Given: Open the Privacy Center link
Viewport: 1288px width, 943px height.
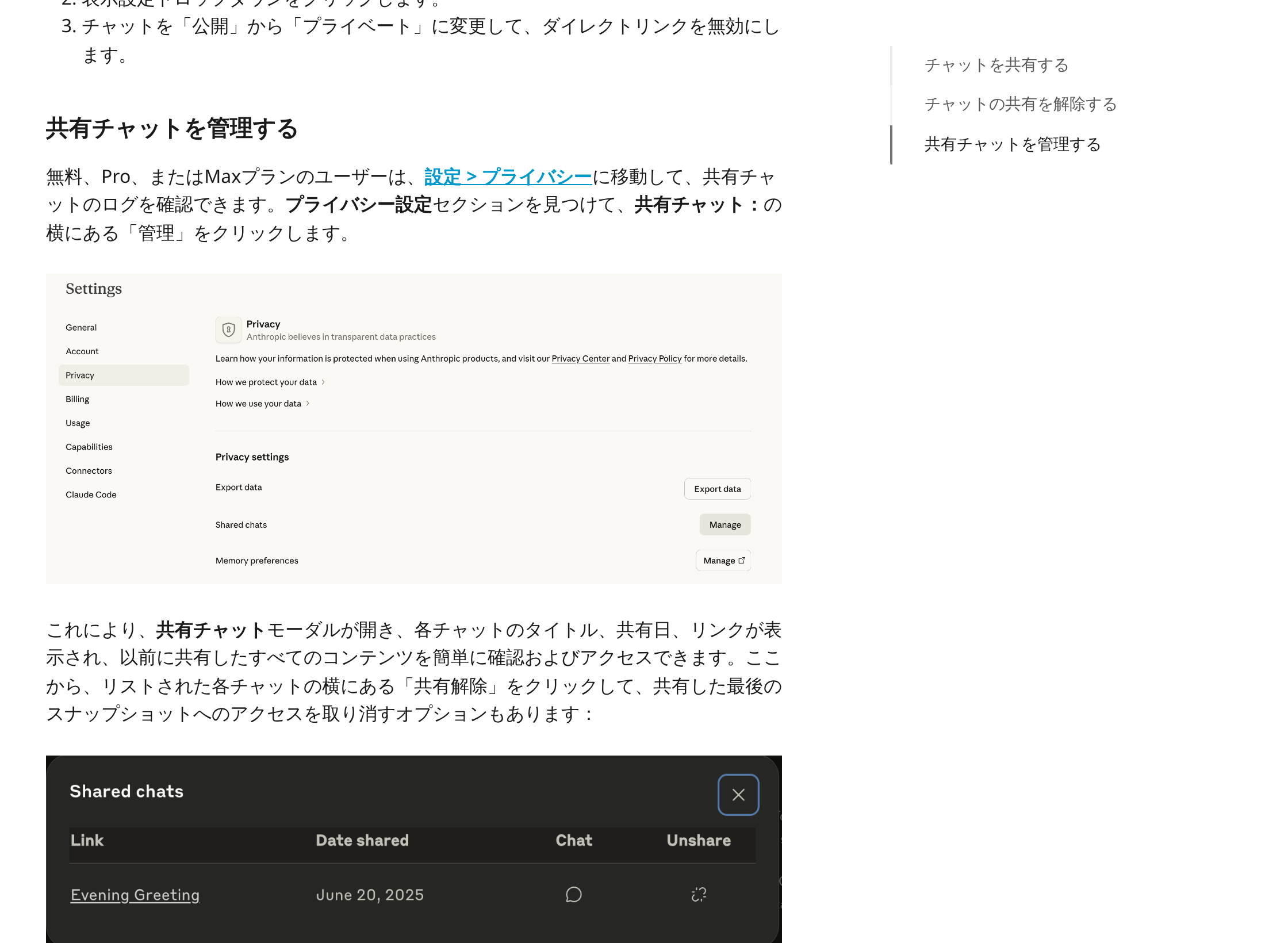Looking at the screenshot, I should pos(580,359).
